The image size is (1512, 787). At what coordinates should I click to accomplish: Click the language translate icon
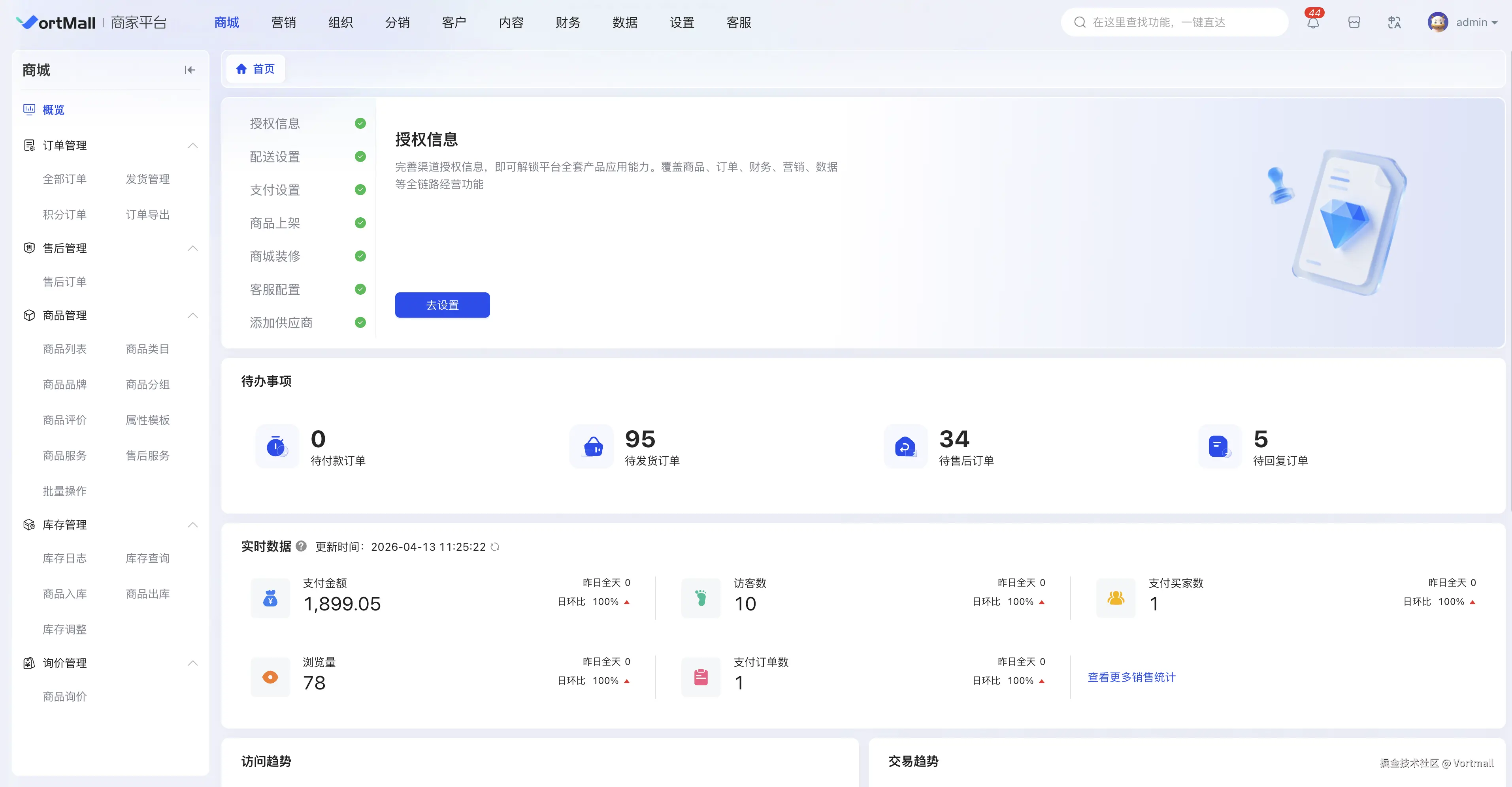click(1394, 23)
